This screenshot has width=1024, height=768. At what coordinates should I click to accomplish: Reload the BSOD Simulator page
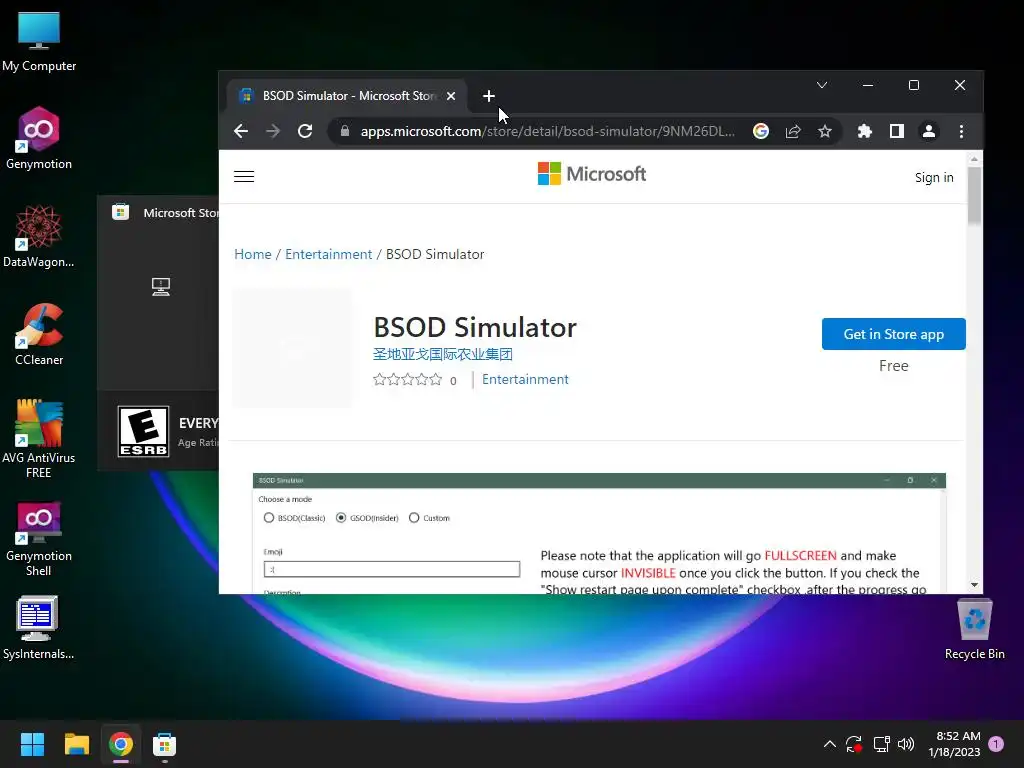coord(305,131)
